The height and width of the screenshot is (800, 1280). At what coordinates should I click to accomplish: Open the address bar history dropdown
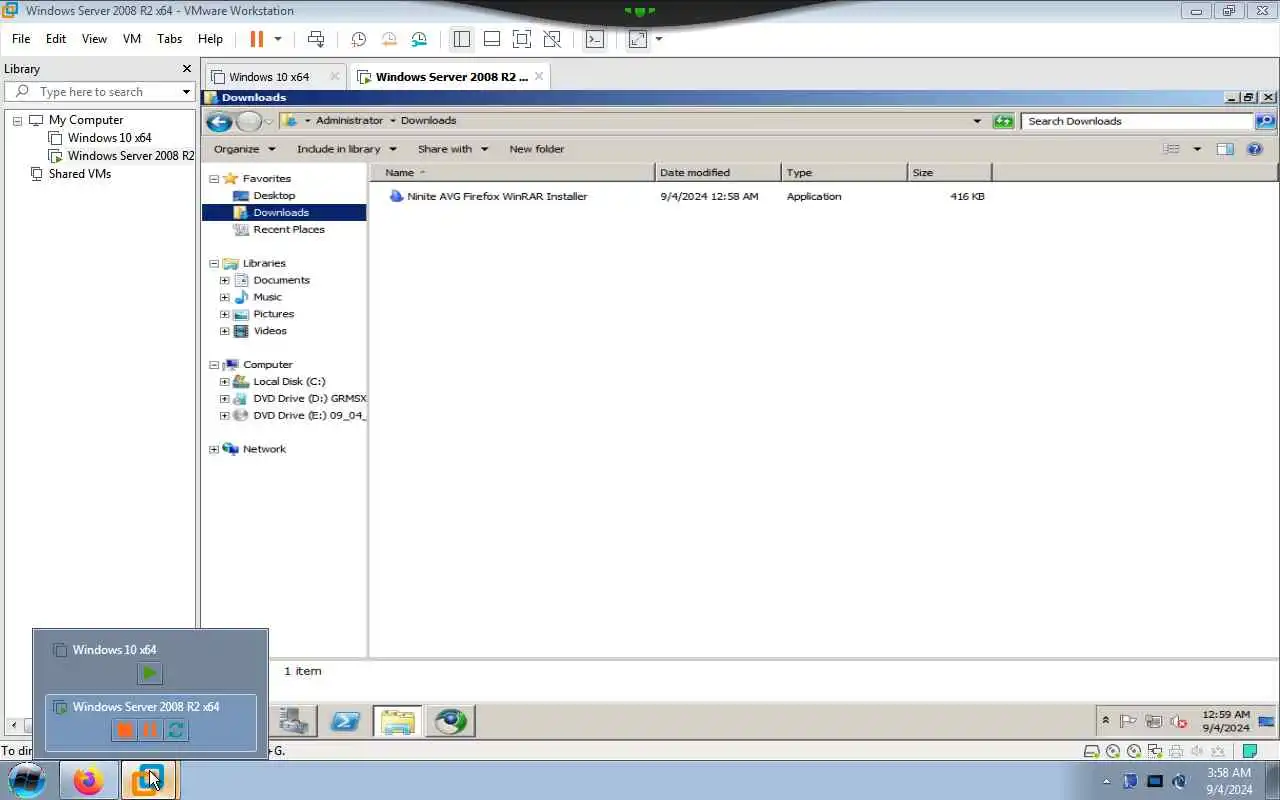coord(977,121)
